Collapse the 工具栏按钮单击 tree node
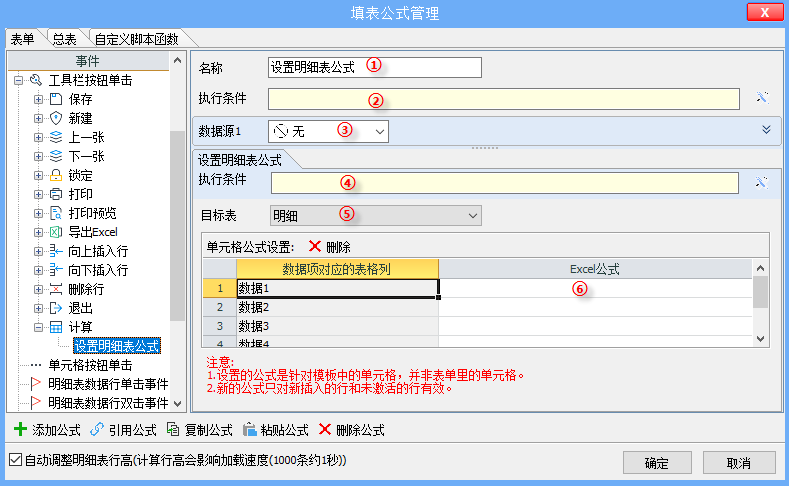 coord(19,80)
